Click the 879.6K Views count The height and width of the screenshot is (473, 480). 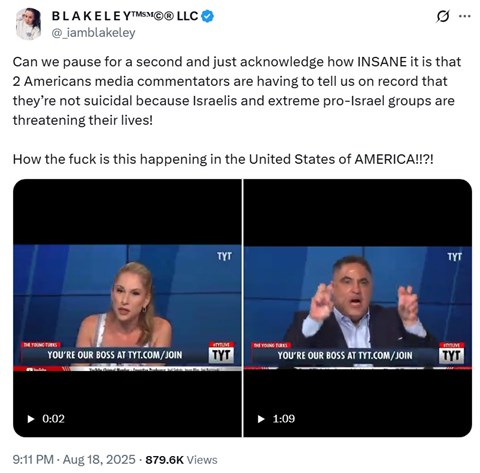[x=181, y=460]
